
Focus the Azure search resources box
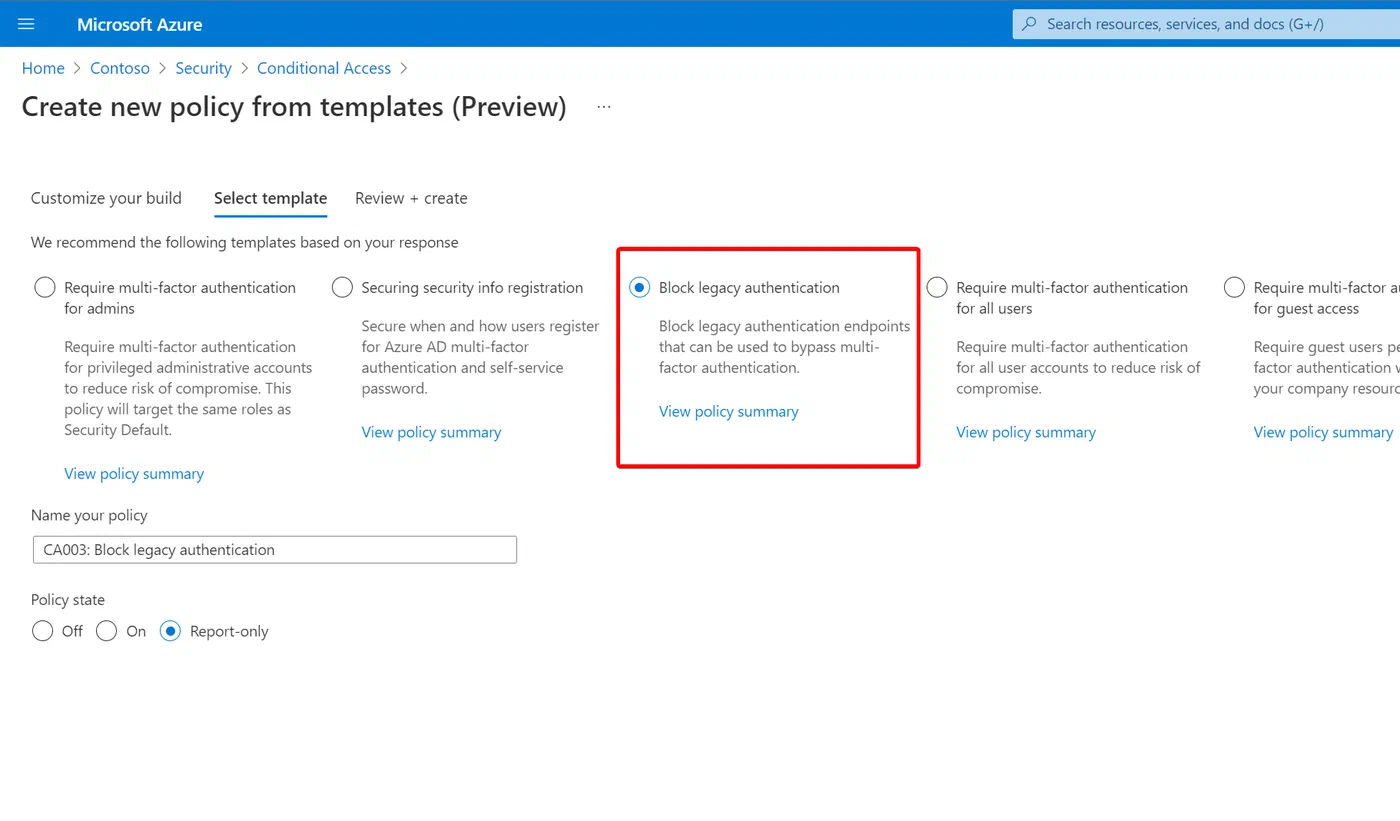(1206, 24)
